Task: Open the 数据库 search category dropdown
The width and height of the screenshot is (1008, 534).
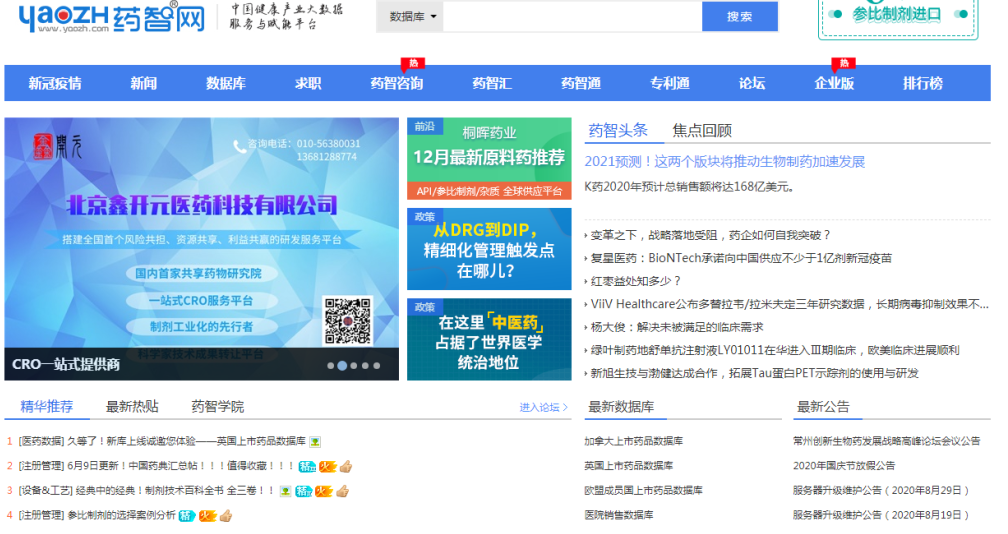Action: click(412, 17)
